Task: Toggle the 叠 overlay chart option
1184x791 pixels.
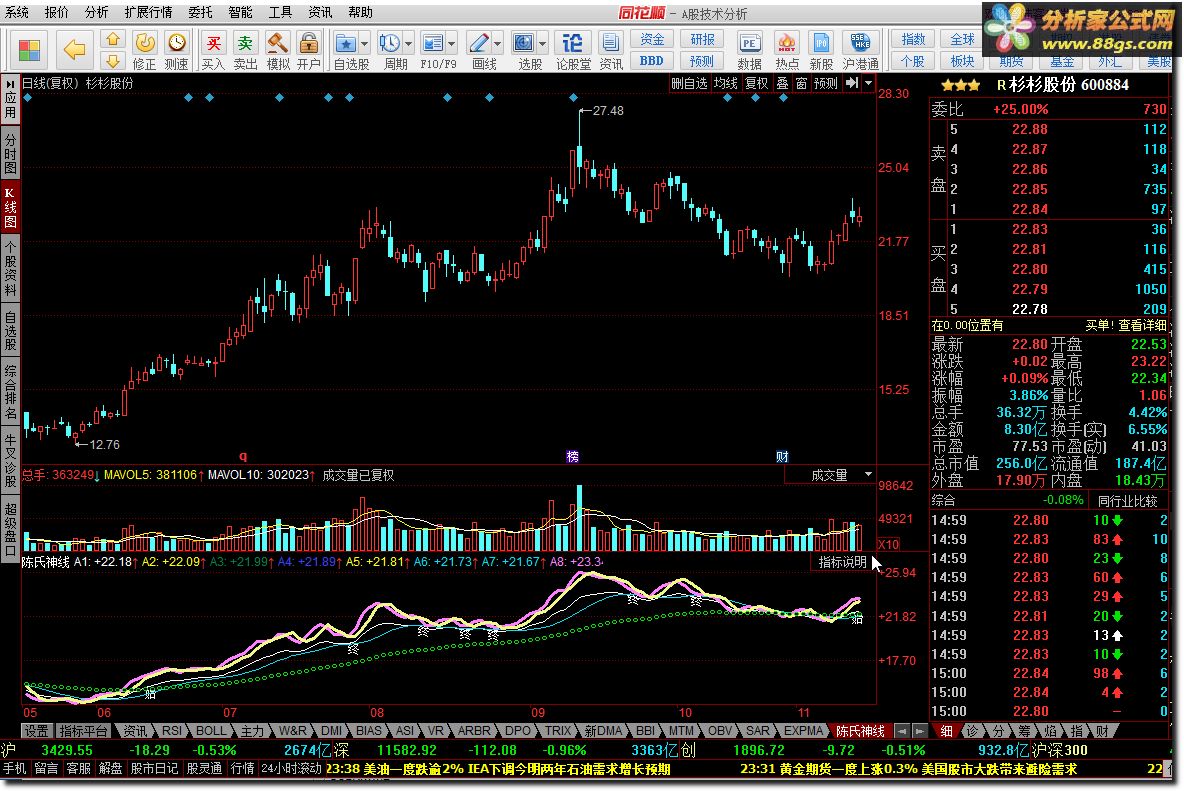Action: pyautogui.click(x=782, y=83)
